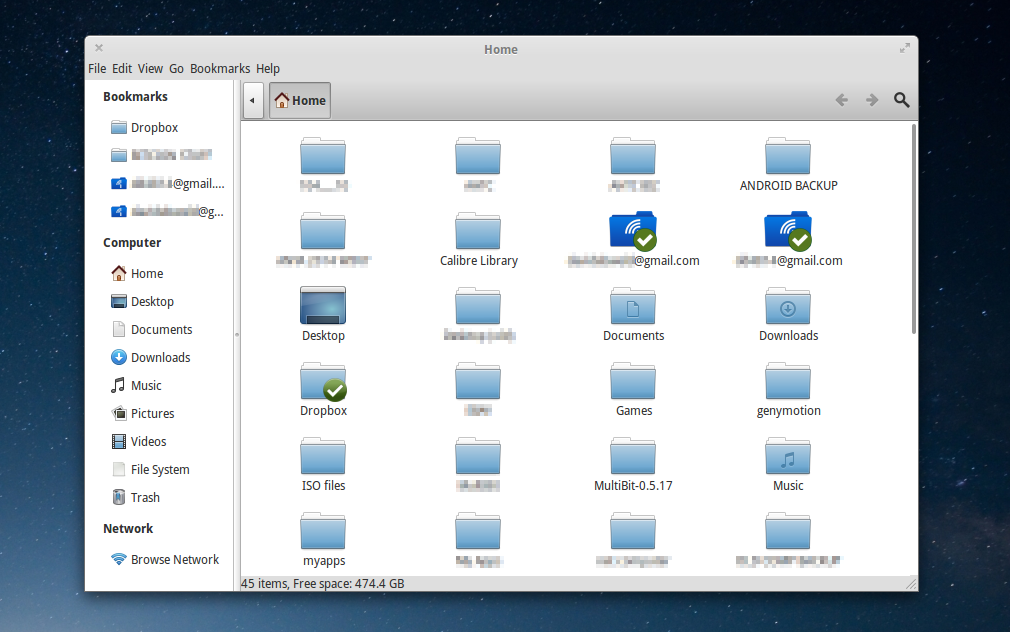Open Pictures in sidebar
The height and width of the screenshot is (632, 1010).
pyautogui.click(x=142, y=414)
